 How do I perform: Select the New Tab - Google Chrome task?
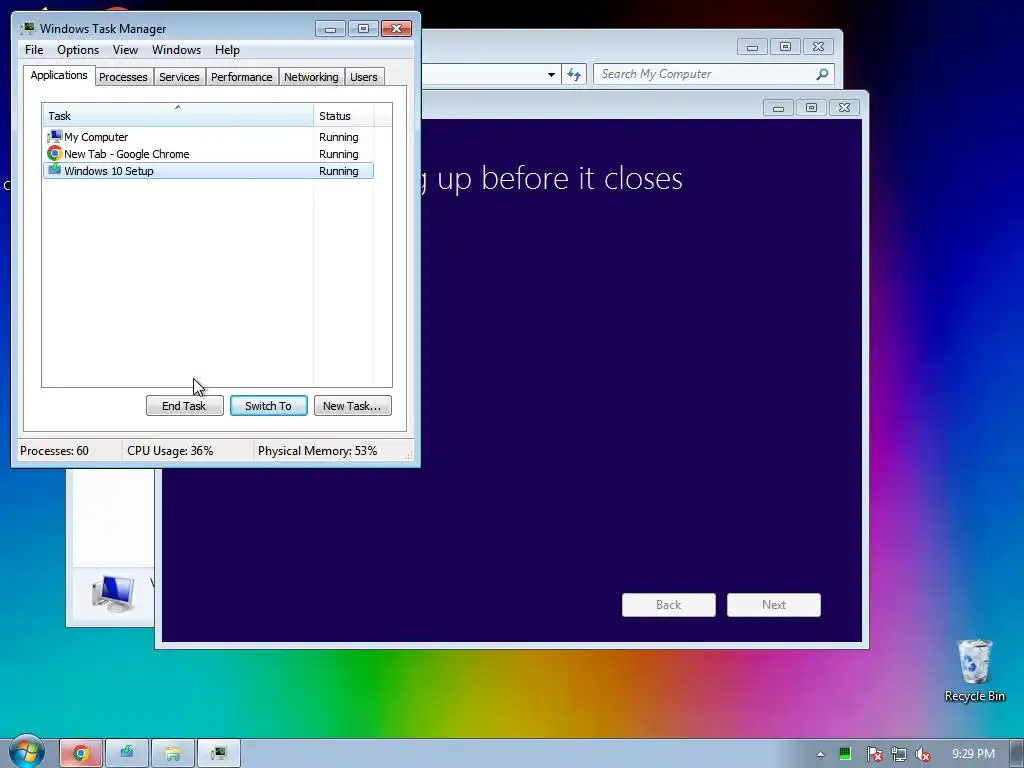[x=208, y=154]
